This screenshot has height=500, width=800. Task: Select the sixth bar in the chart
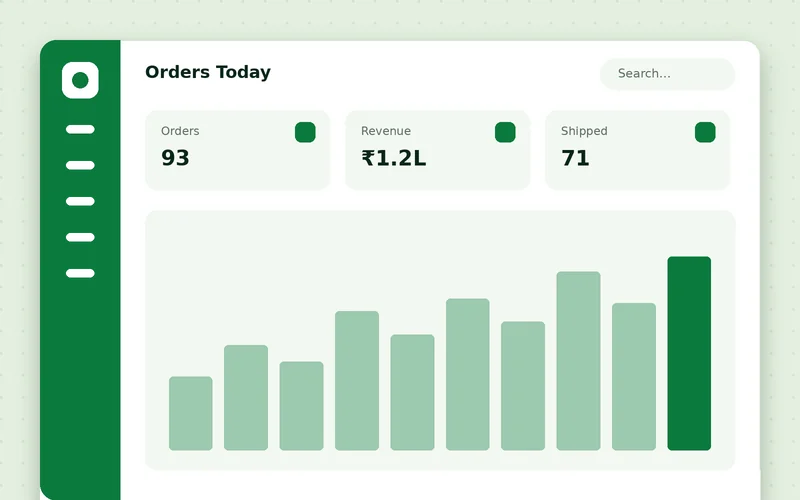pyautogui.click(x=468, y=374)
